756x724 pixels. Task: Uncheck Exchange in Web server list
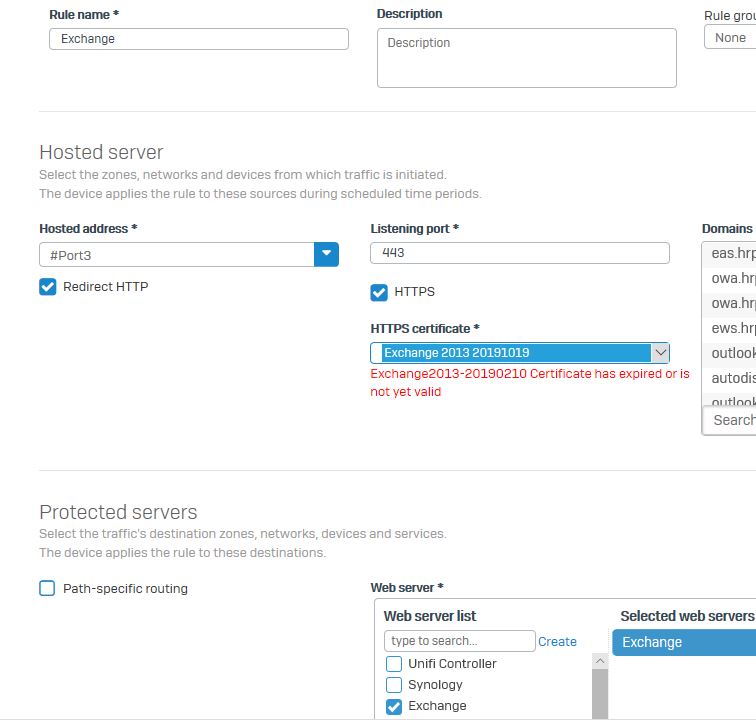click(x=394, y=706)
